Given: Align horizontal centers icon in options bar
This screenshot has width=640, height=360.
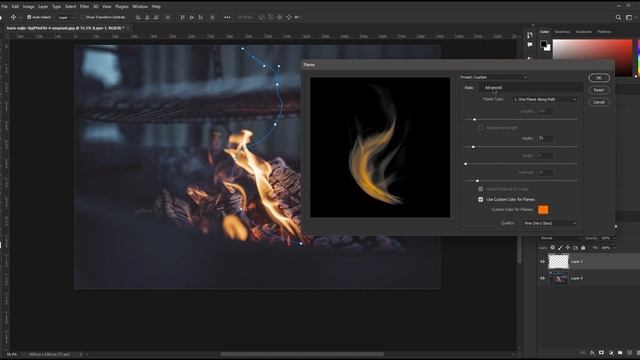Looking at the screenshot, I should coord(147,17).
